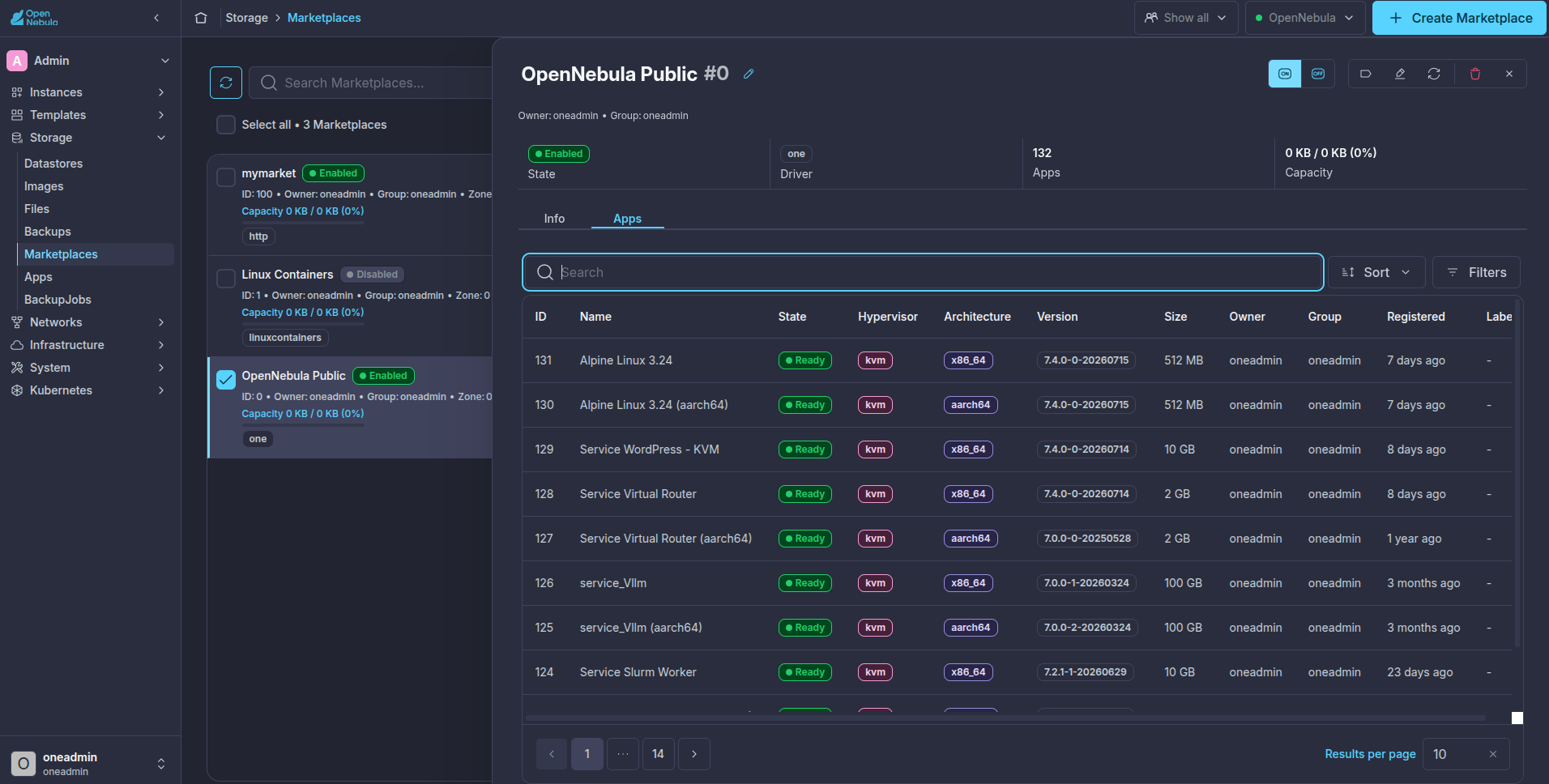The image size is (1549, 784).
Task: Check the mymarket checkbox
Action: (x=226, y=177)
